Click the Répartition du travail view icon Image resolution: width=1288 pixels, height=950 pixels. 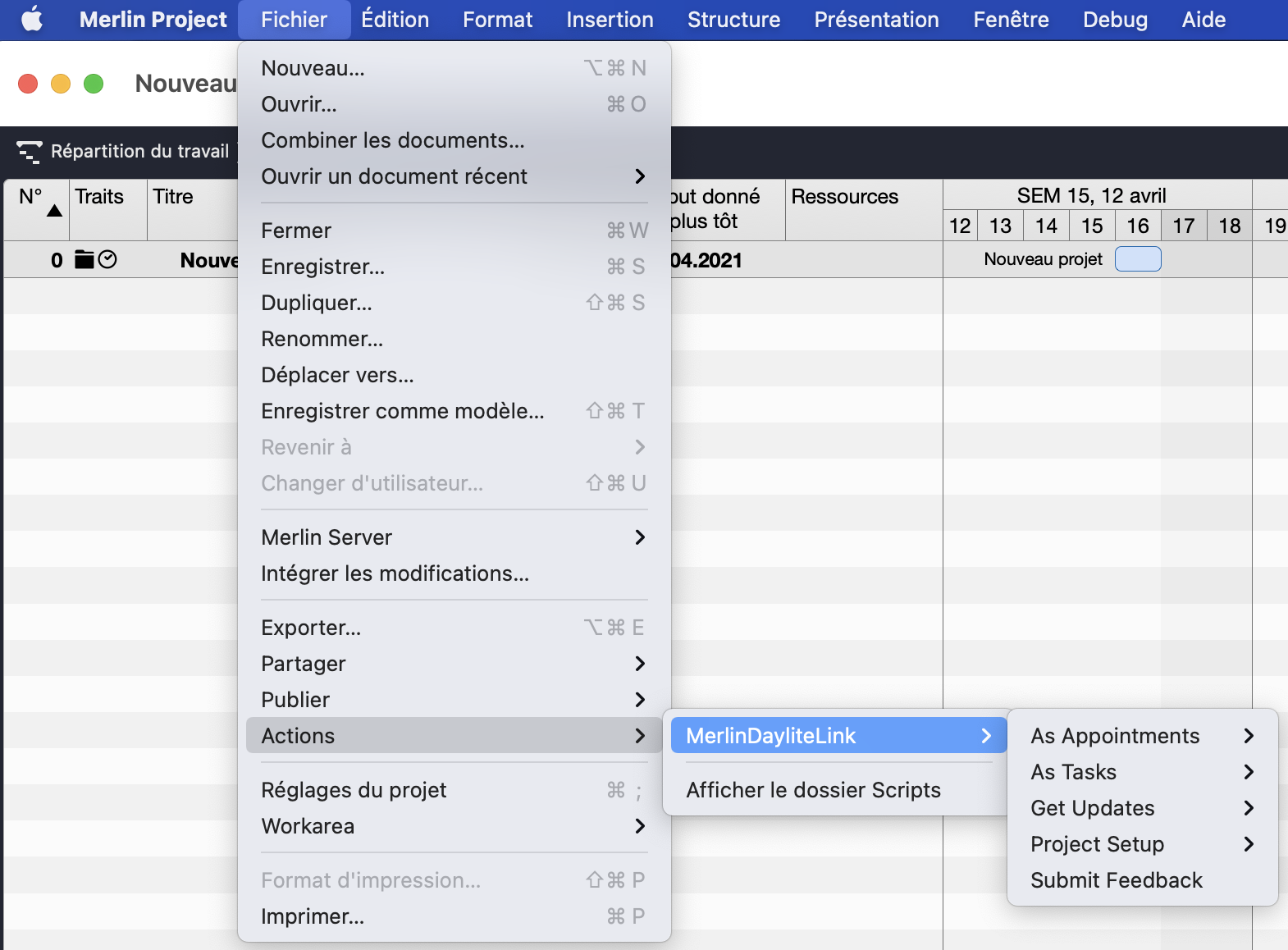pos(30,152)
